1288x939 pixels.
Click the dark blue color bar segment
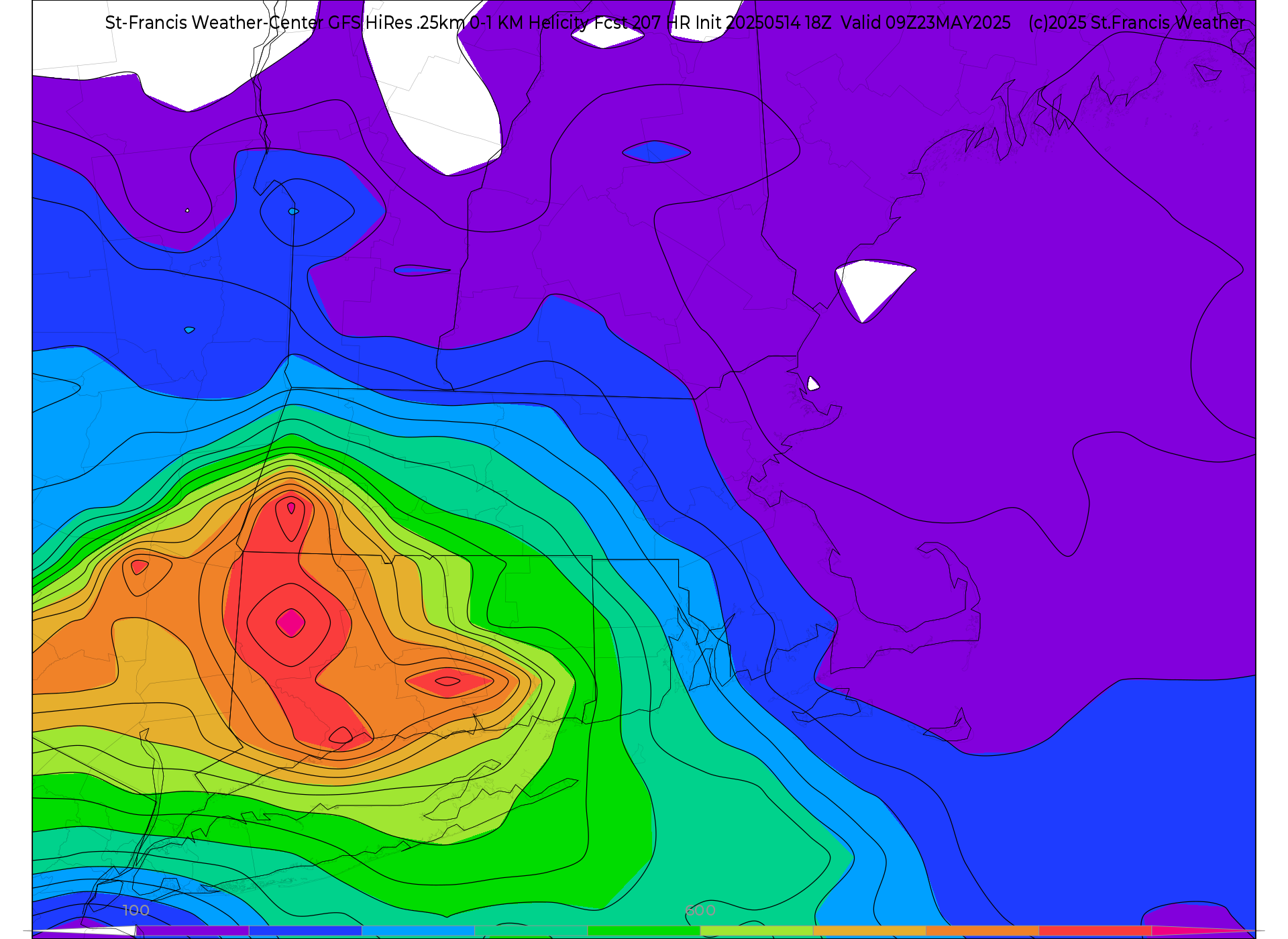305,931
